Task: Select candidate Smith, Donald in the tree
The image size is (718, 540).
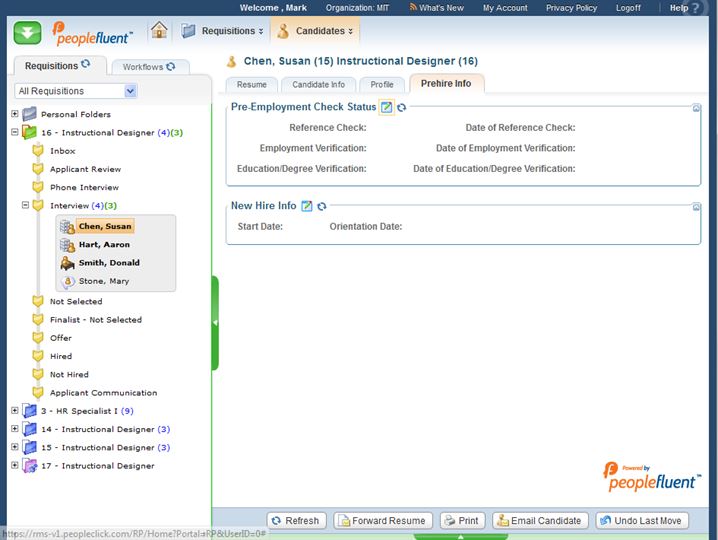Action: pos(109,263)
